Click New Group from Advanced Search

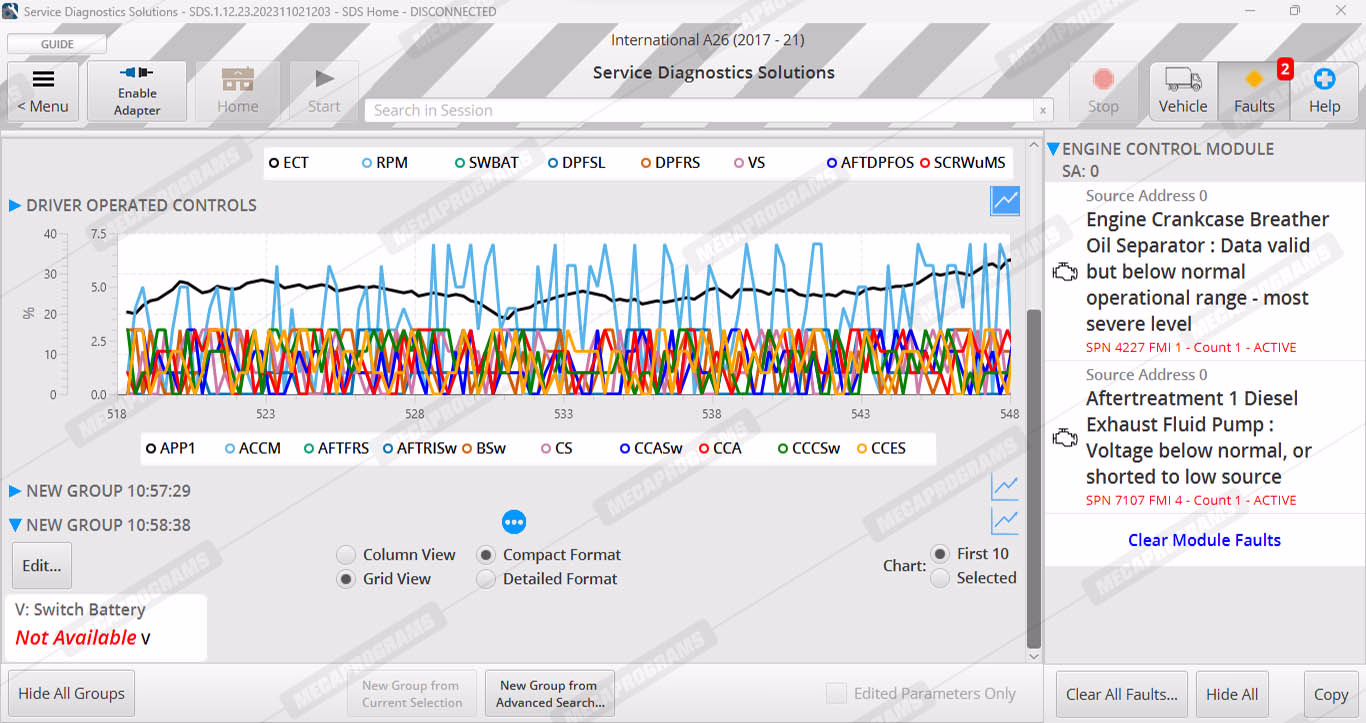click(549, 693)
